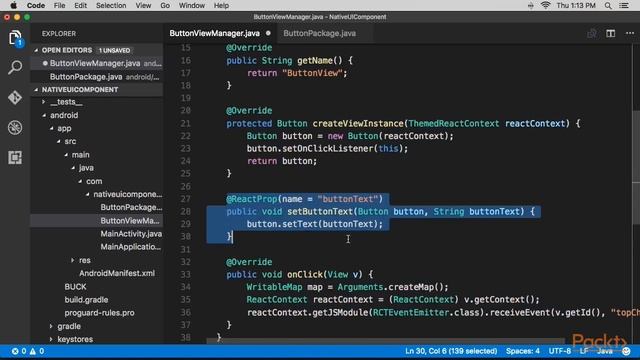
Task: Click the Open Changes icon in editor toolbar
Action: pos(591,33)
